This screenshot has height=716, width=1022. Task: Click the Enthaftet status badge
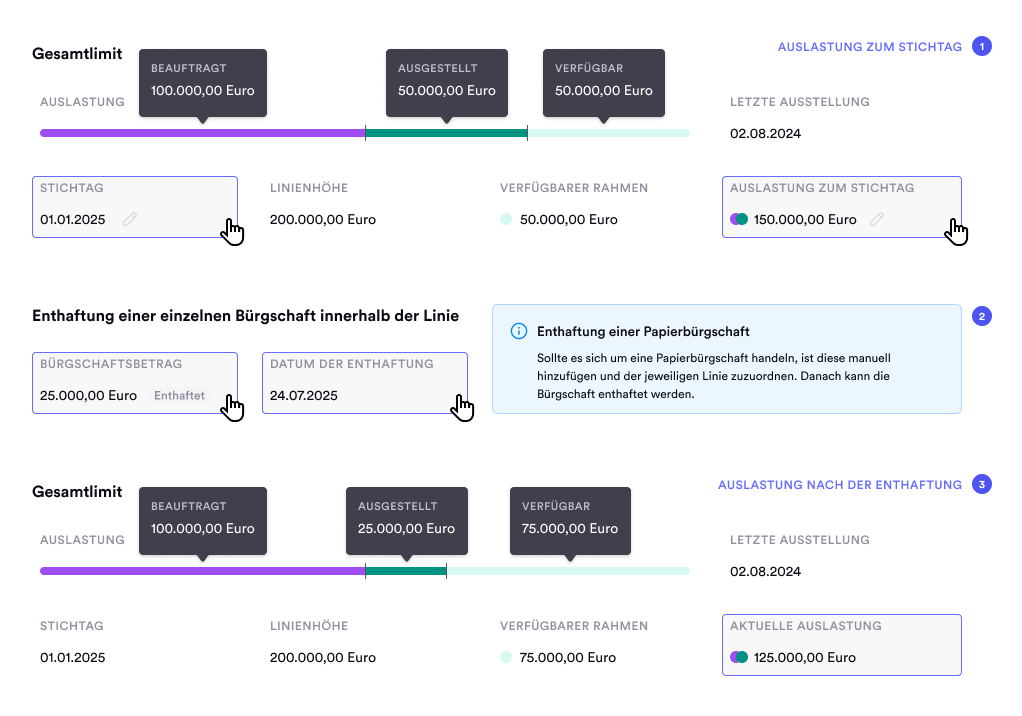point(180,396)
